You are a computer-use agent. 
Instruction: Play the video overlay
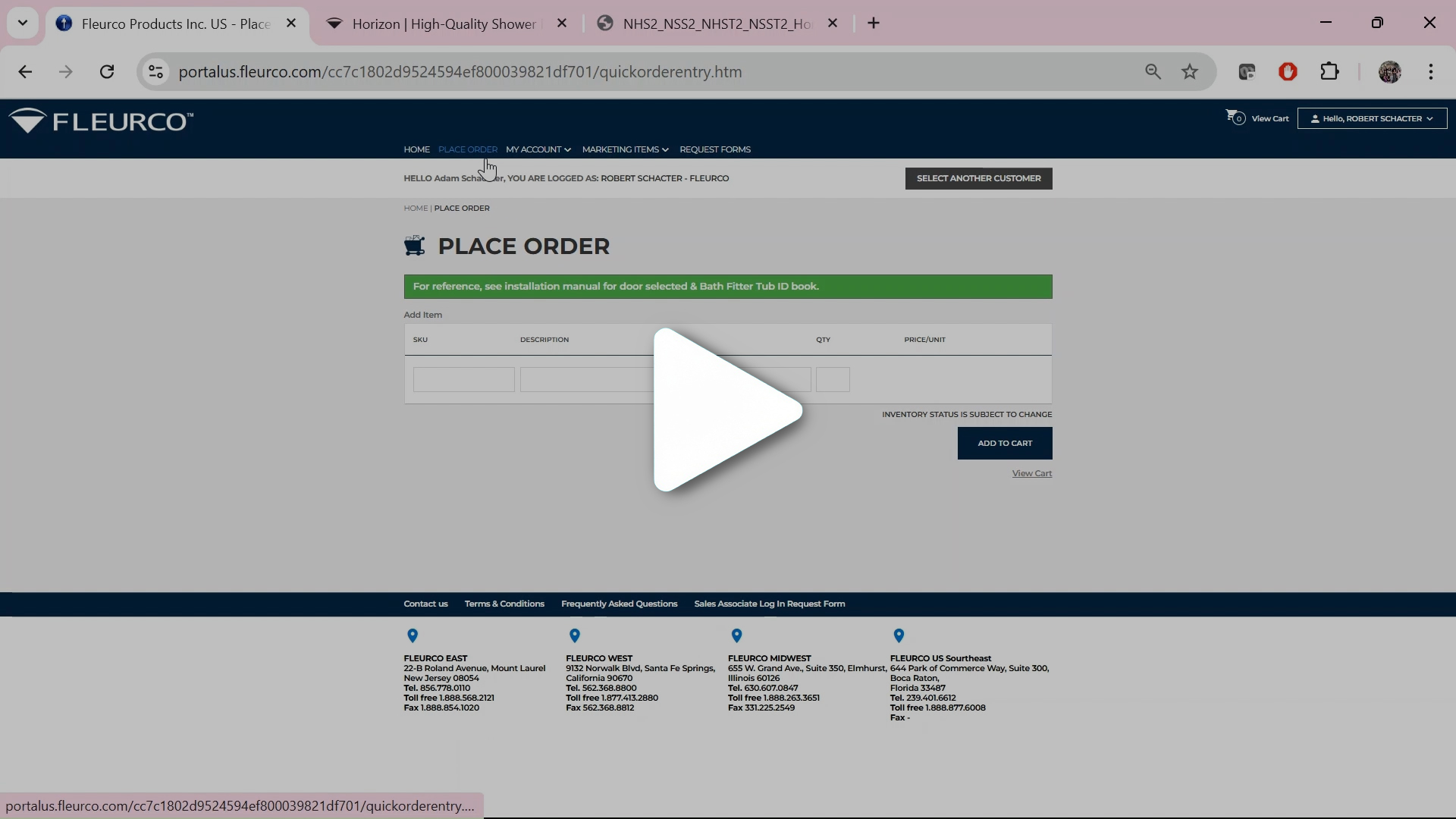click(x=726, y=410)
